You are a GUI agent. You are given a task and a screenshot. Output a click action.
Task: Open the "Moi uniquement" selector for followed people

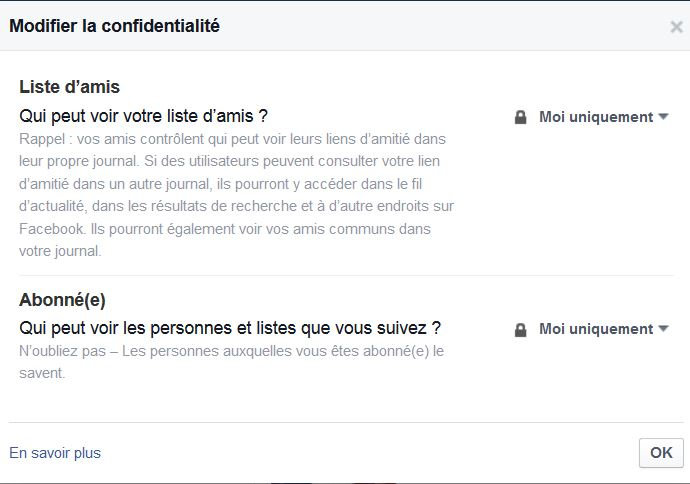click(595, 329)
